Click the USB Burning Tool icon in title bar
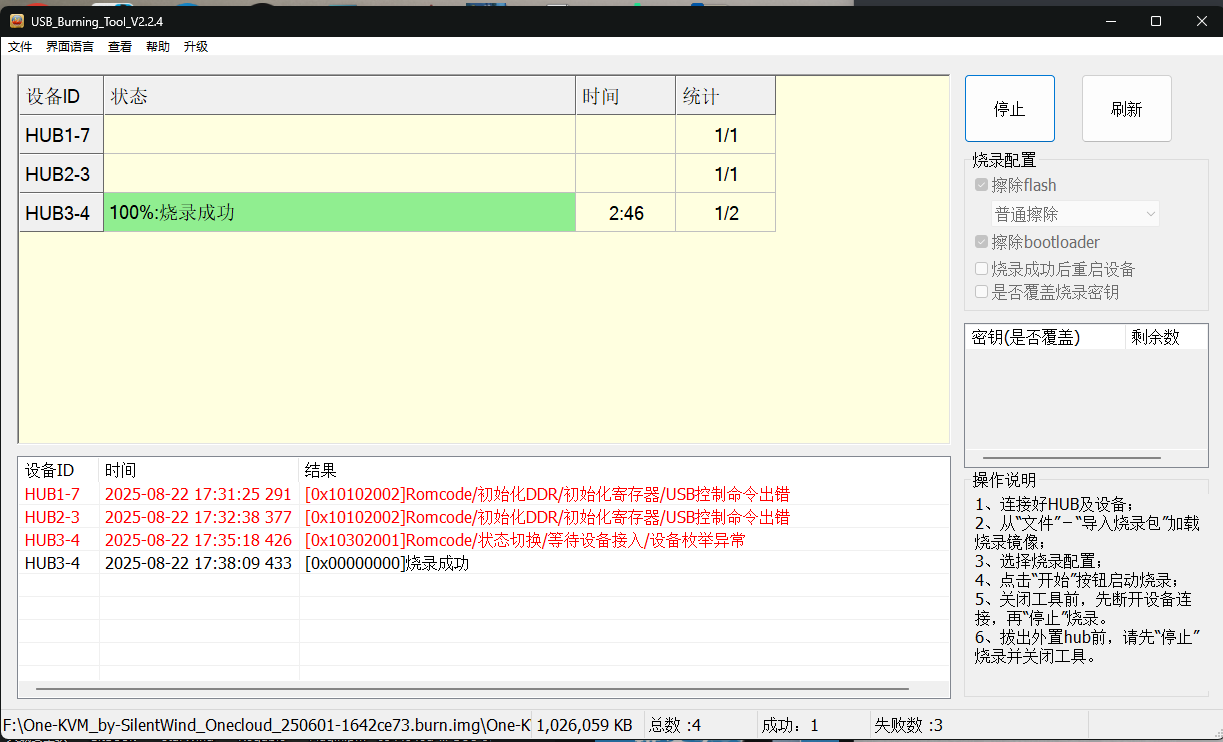The height and width of the screenshot is (742, 1223). click(18, 20)
